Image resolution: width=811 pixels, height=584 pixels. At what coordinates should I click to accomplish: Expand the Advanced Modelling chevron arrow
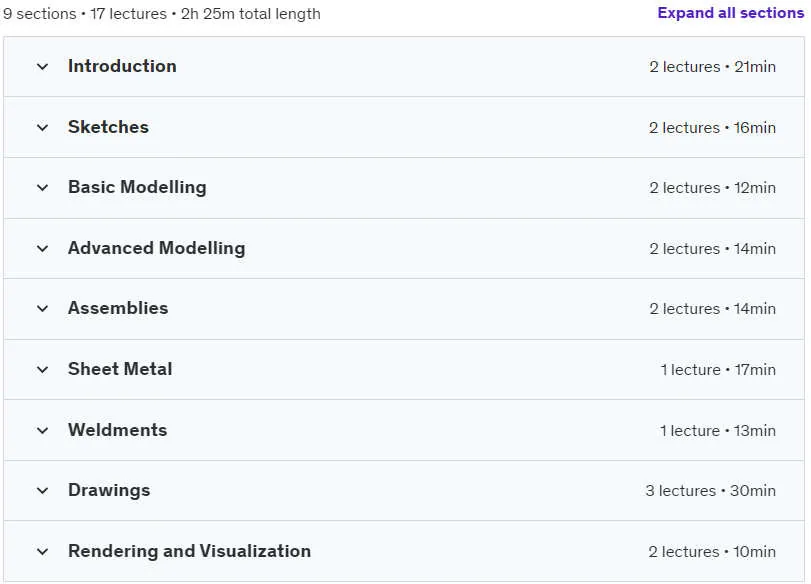click(42, 249)
